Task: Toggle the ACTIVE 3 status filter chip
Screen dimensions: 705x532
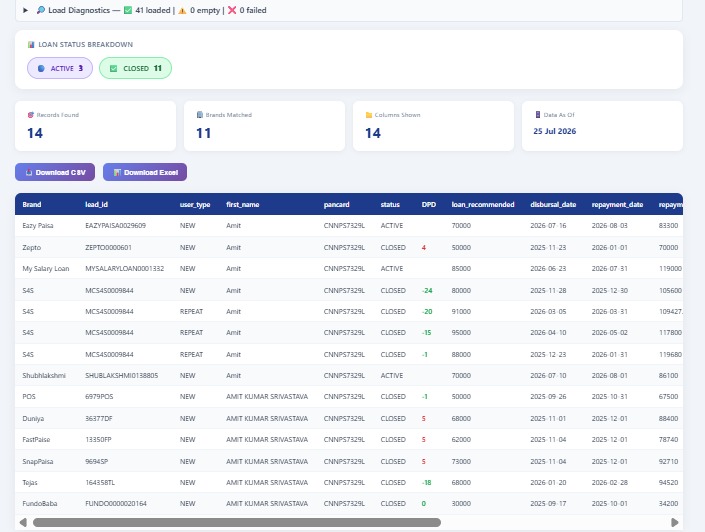Action: 60,68
